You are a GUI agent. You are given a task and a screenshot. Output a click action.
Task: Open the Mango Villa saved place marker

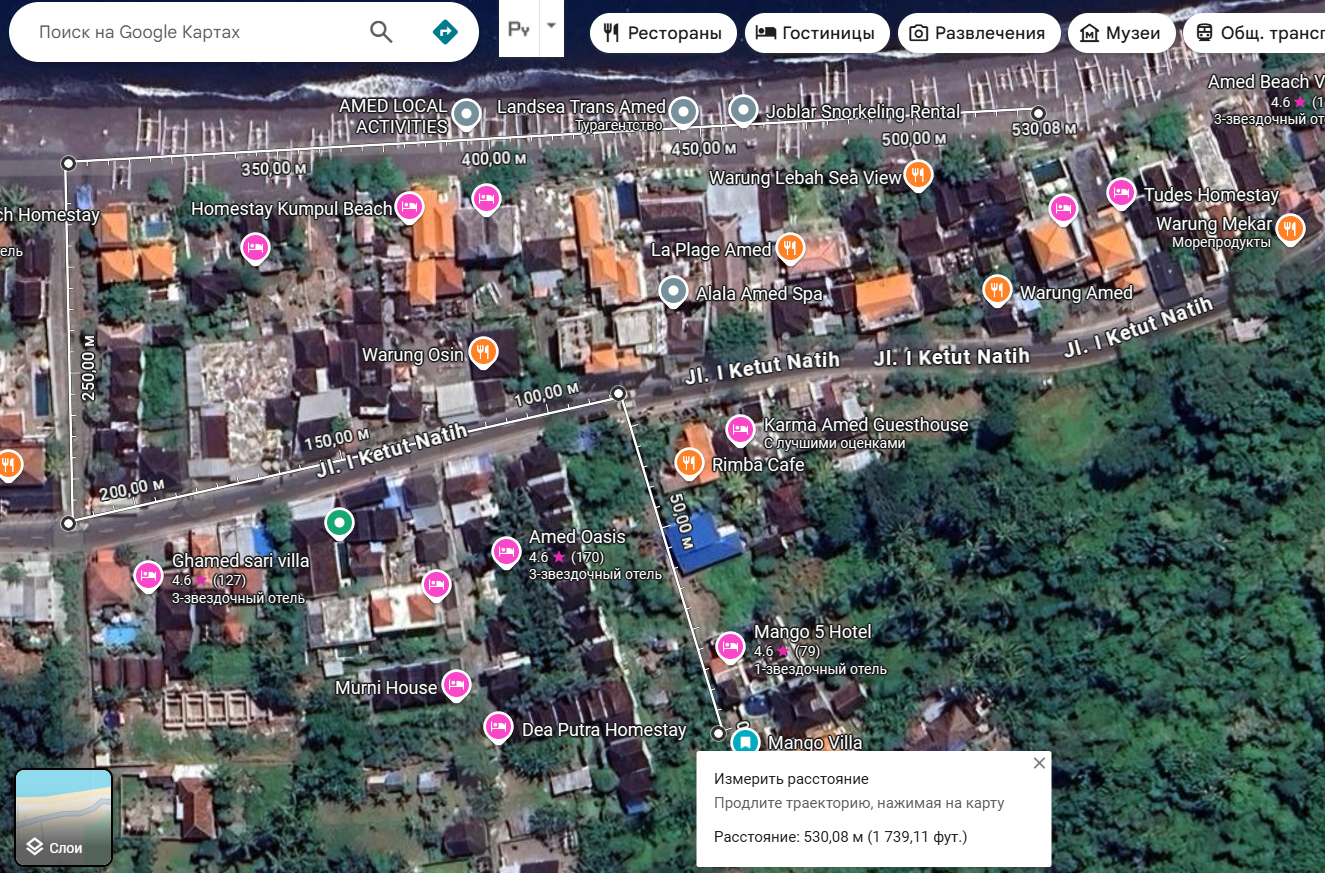point(744,742)
